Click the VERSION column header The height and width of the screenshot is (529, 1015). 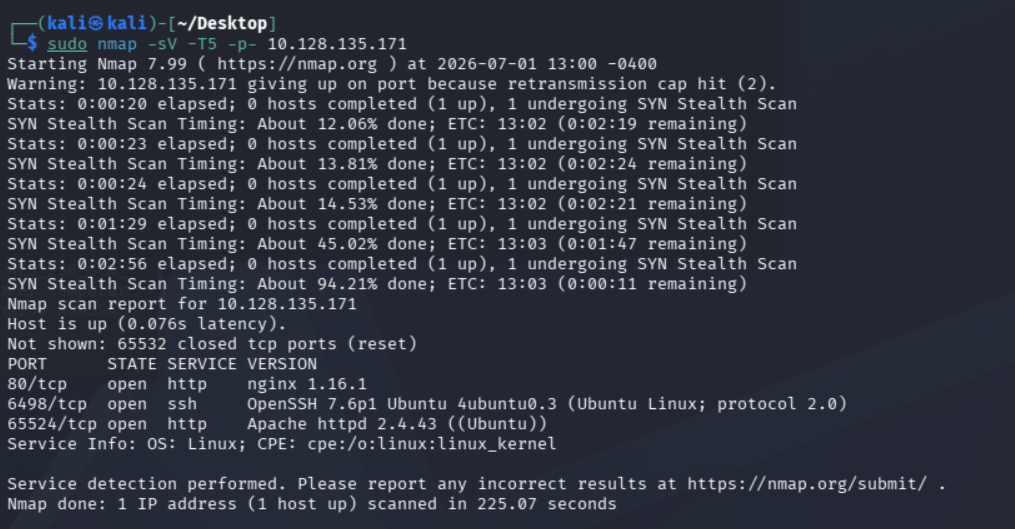click(x=282, y=364)
